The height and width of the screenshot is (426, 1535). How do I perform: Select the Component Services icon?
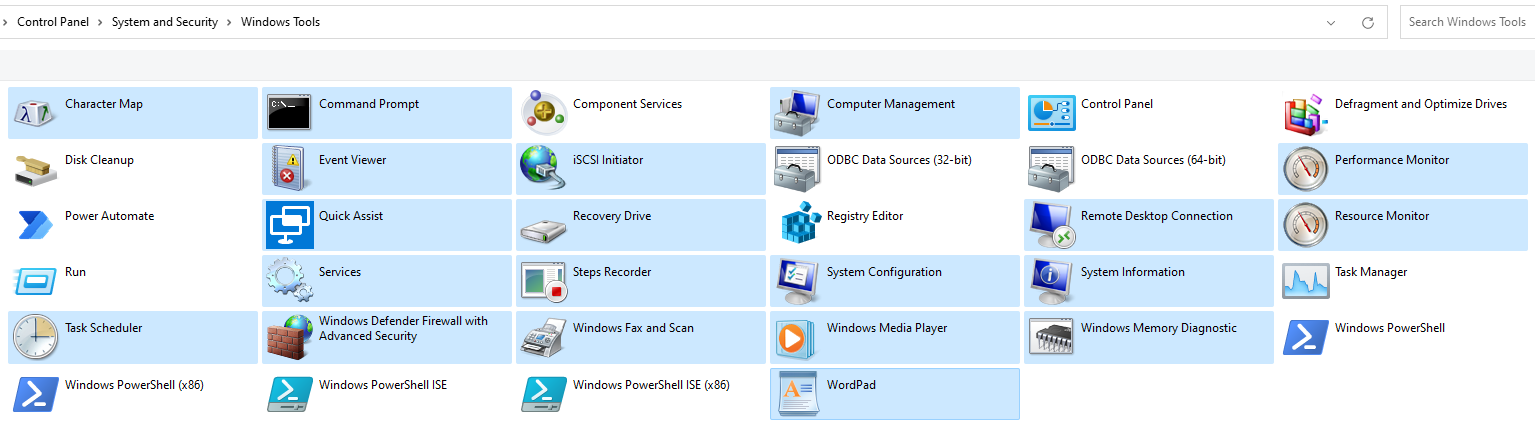click(543, 113)
